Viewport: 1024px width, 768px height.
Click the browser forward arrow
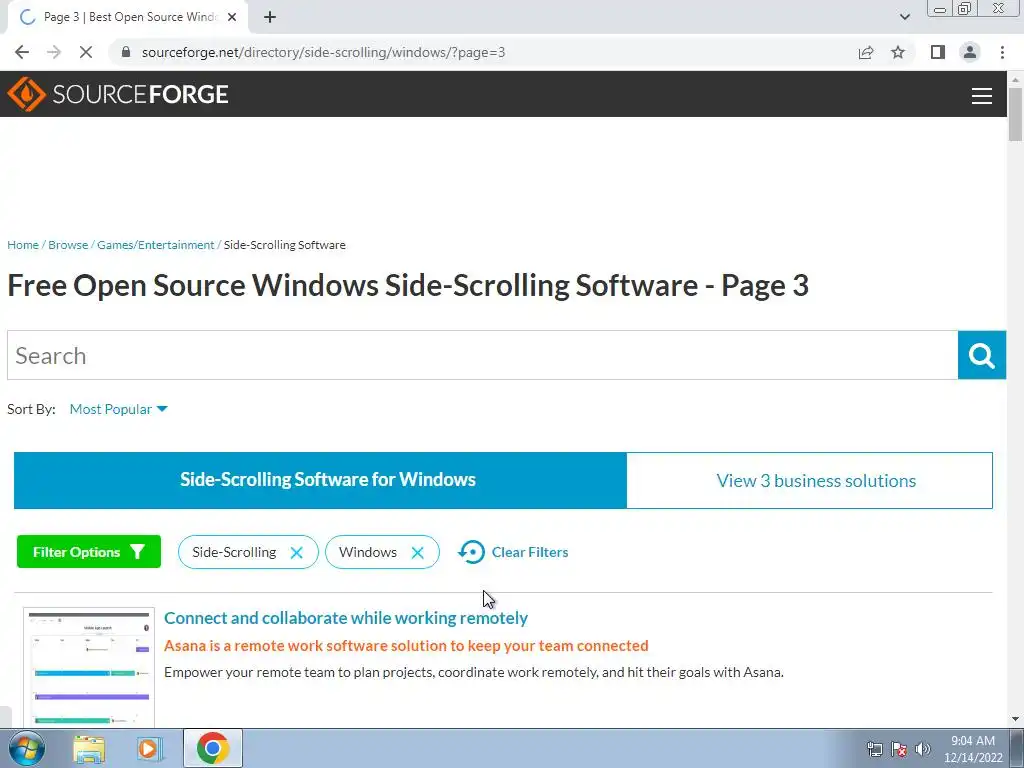[54, 52]
